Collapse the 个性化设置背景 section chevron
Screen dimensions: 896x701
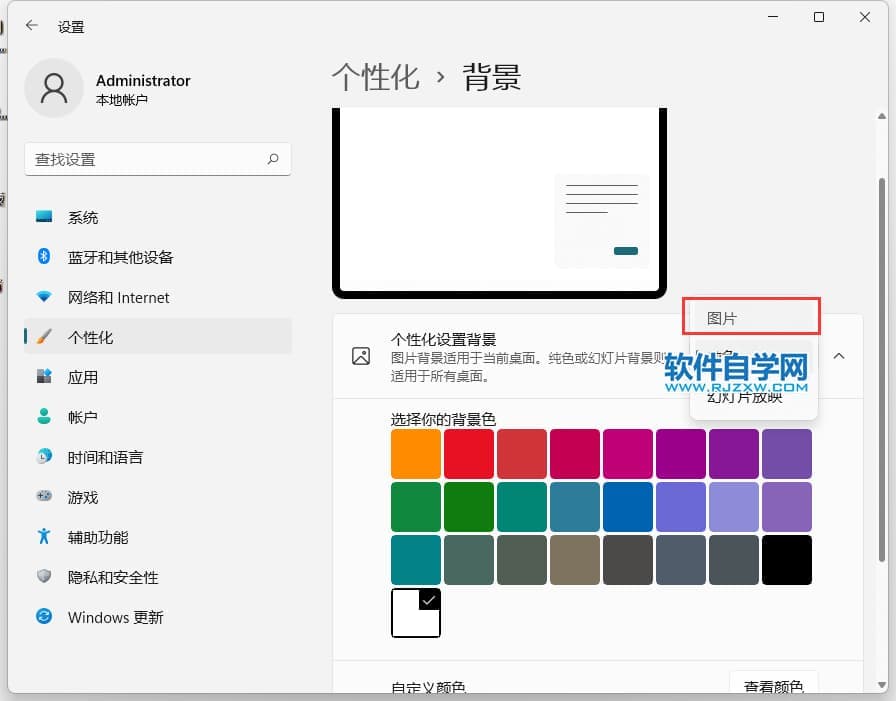839,356
